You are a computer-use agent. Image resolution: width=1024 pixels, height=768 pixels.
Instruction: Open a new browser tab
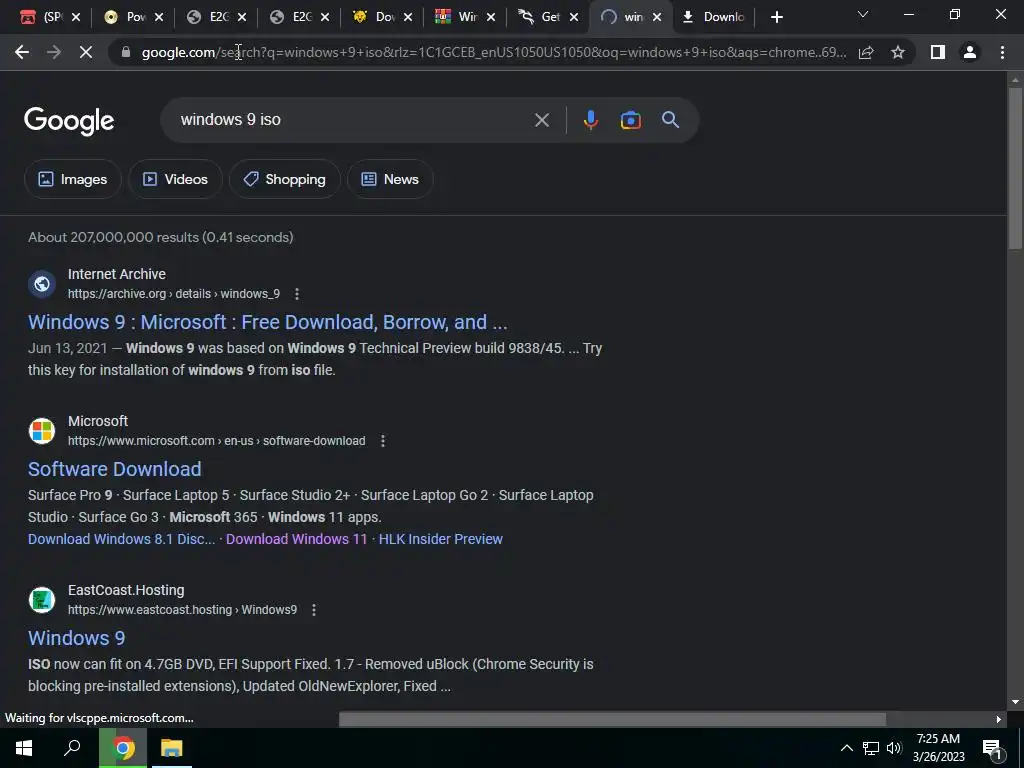click(x=776, y=18)
